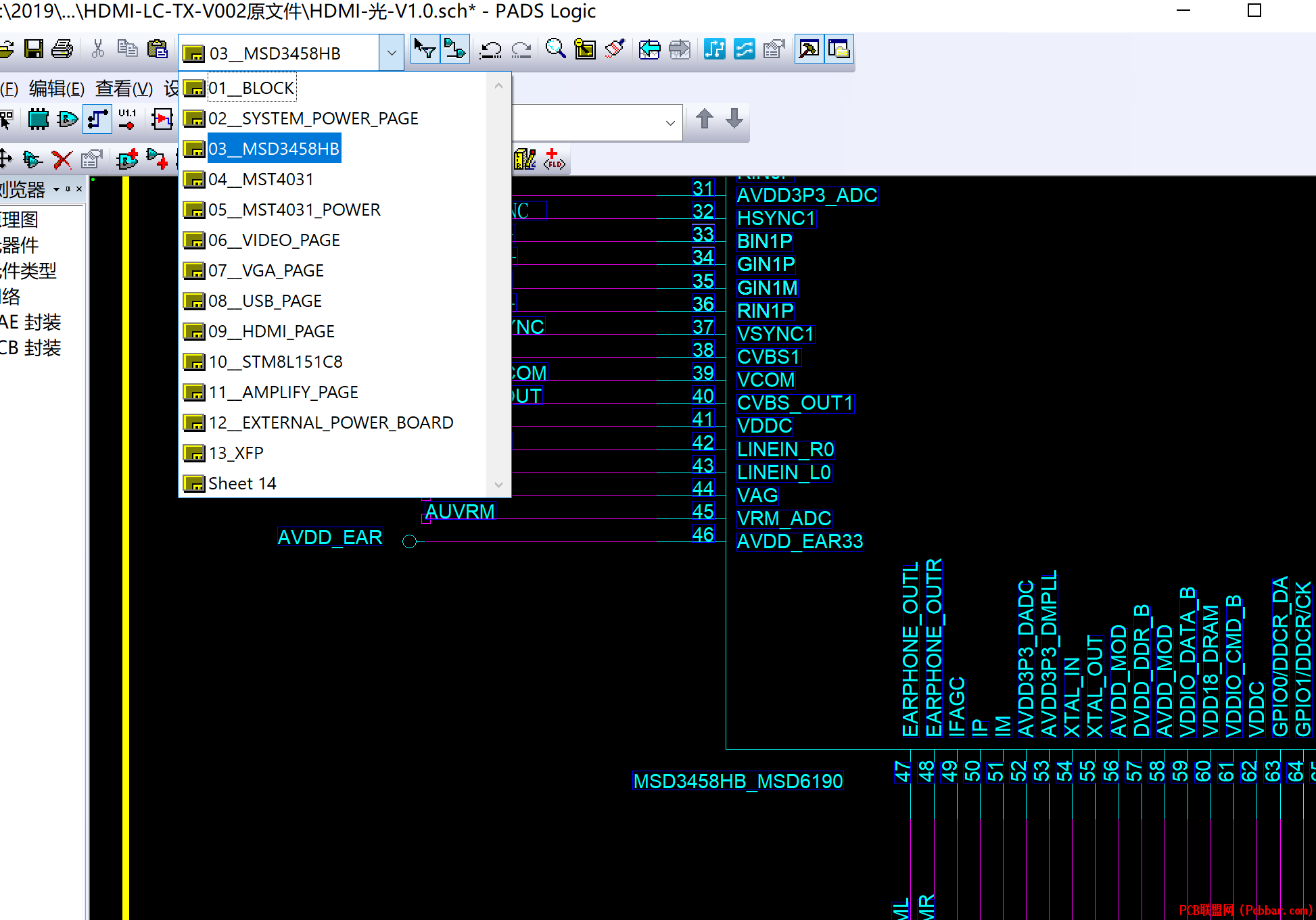Click pin label AVDD_EAR33
The width and height of the screenshot is (1316, 920).
coord(800,541)
